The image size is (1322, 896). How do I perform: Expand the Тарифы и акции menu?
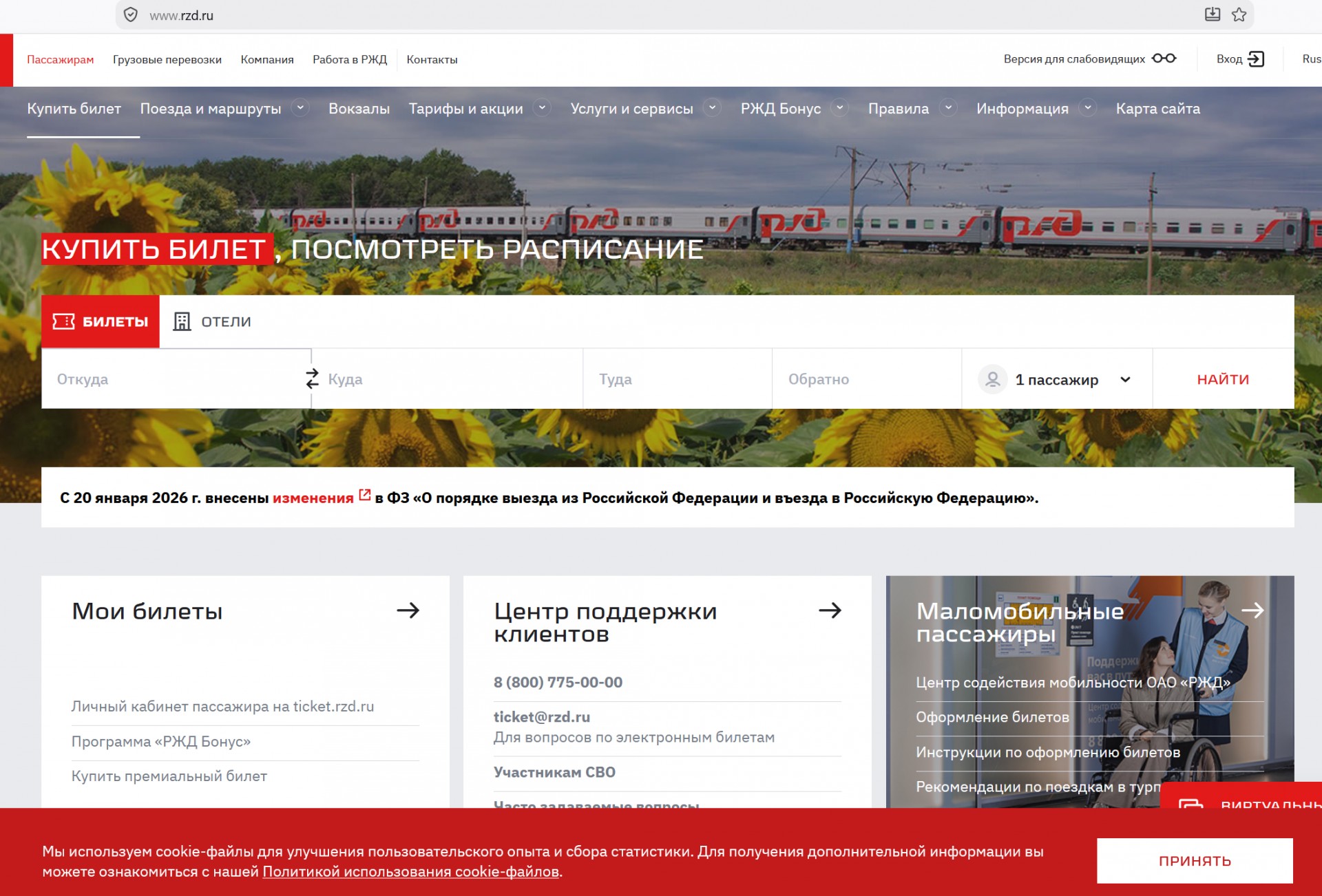542,108
